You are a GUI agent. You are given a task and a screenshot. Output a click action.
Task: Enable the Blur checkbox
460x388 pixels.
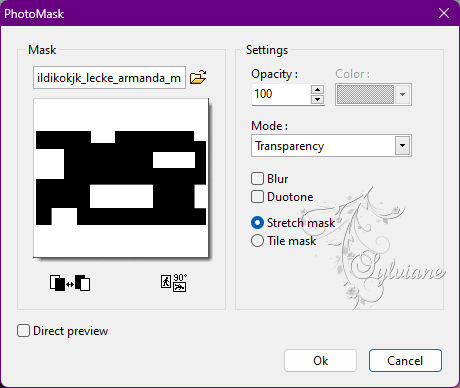coord(257,179)
